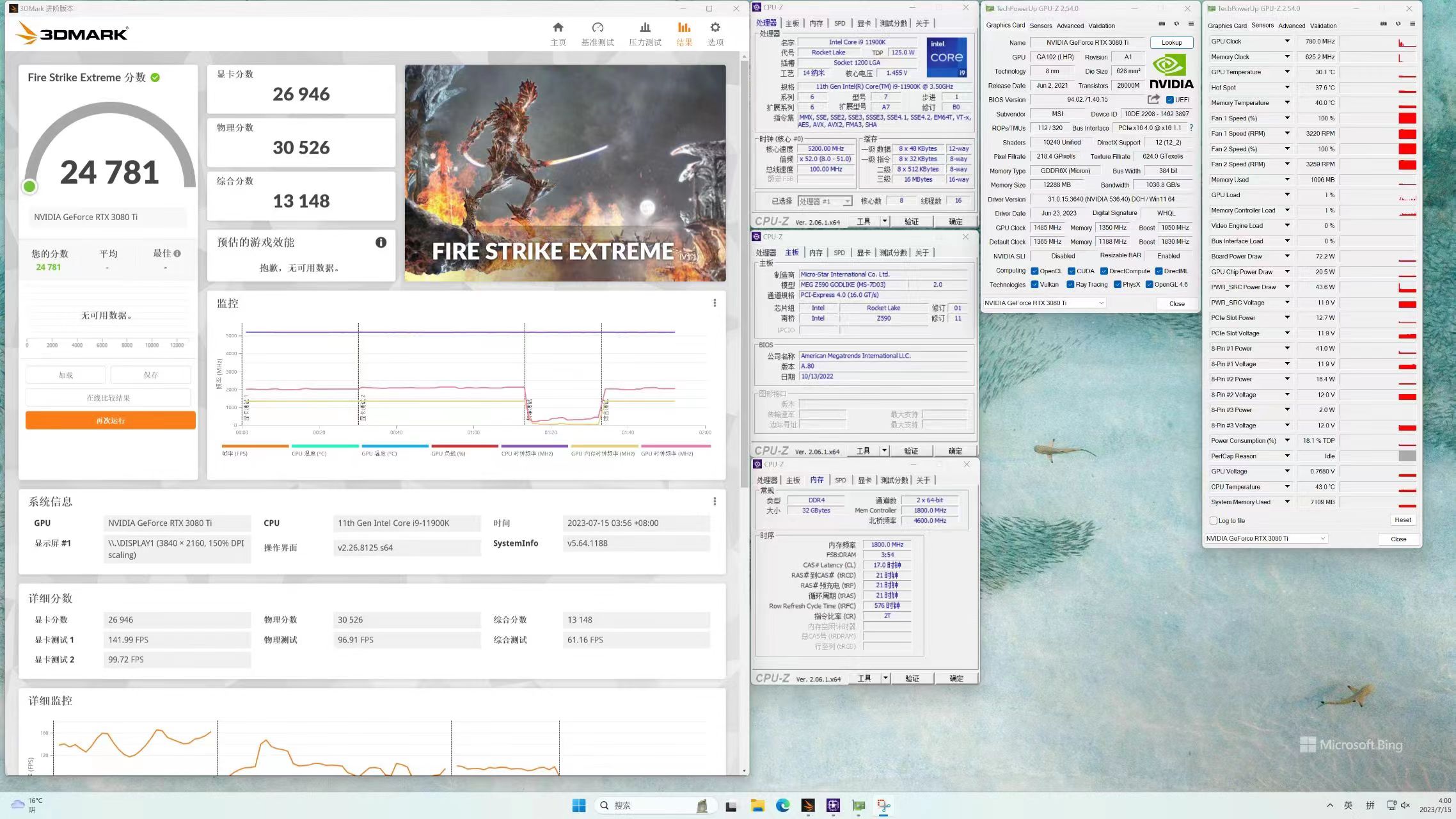Click the GPU-Z Sensors window refresh icon

point(1398,24)
